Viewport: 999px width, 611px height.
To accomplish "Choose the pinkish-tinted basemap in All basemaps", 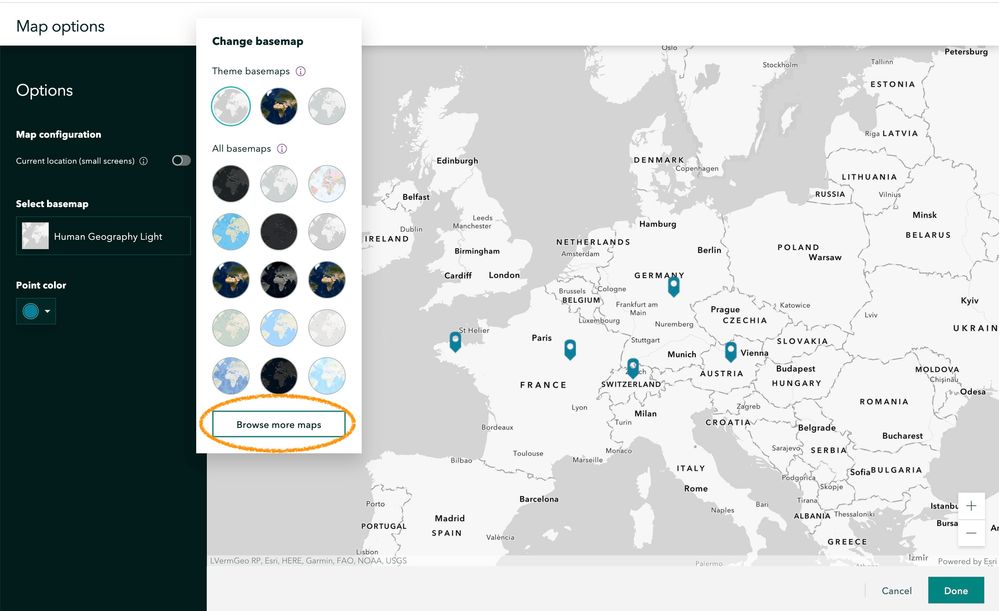I will pyautogui.click(x=327, y=183).
